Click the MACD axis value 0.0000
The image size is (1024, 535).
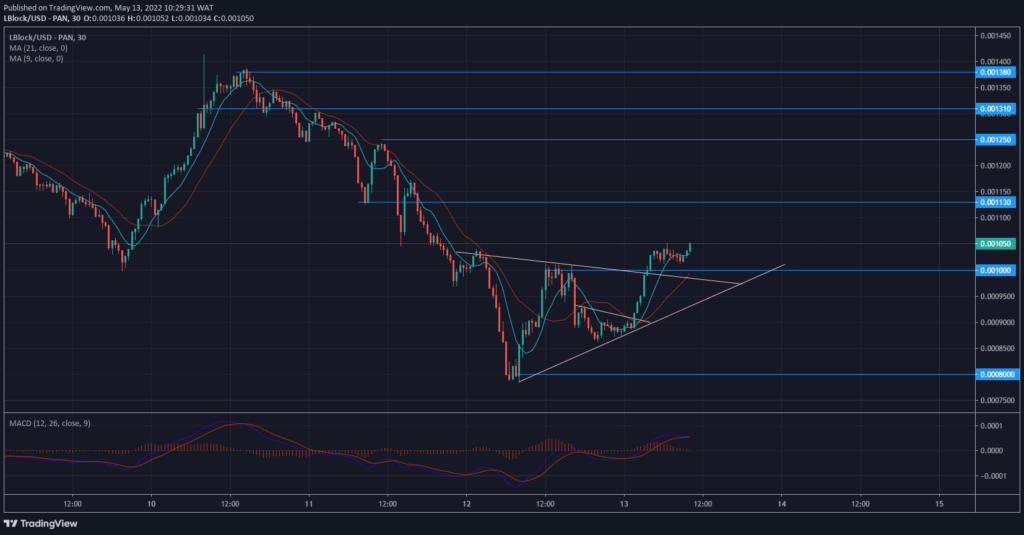tap(991, 451)
